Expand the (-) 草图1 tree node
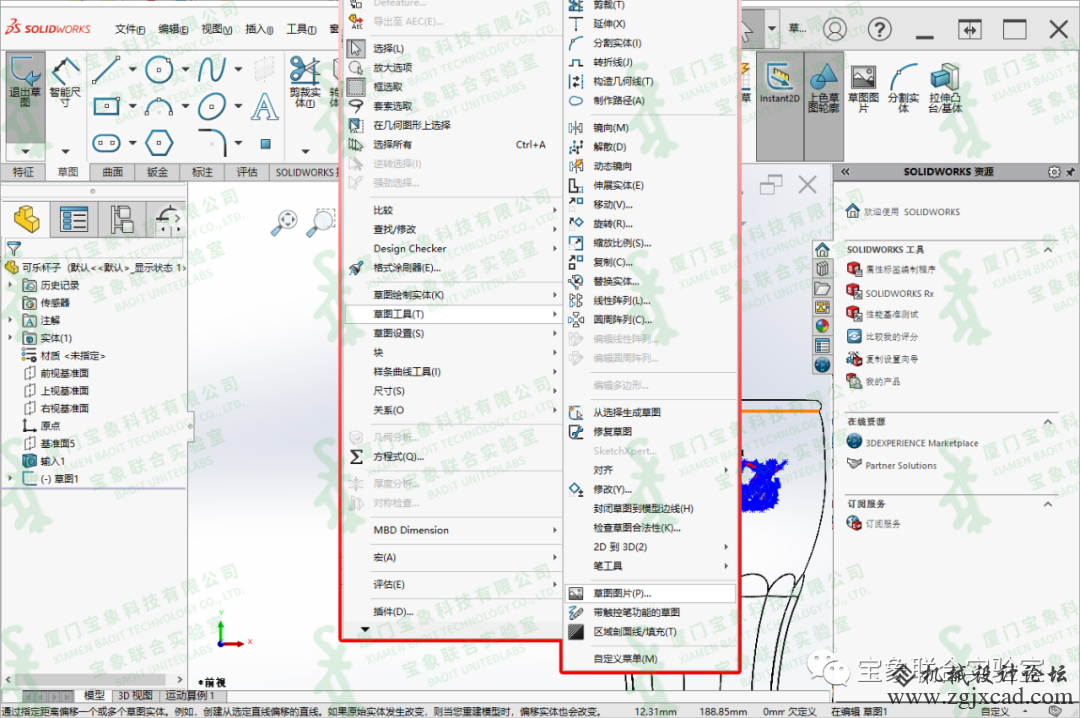Viewport: 1080px width, 718px height. point(10,478)
